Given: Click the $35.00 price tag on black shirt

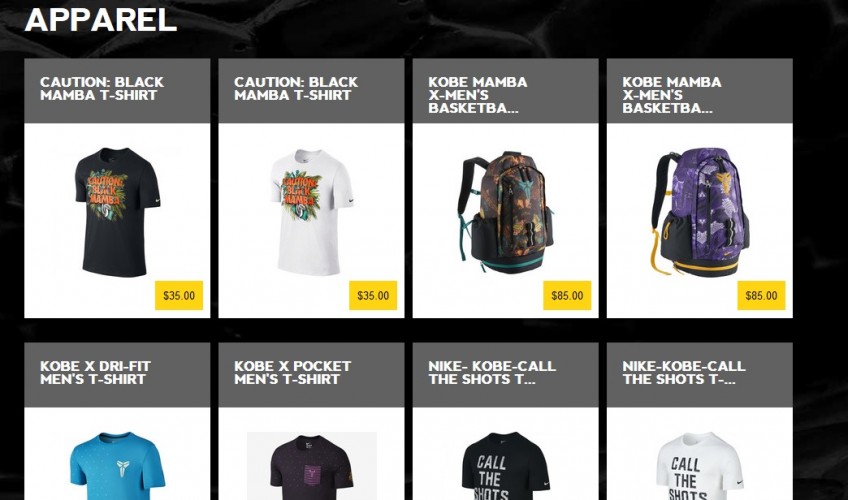Looking at the screenshot, I should [179, 295].
